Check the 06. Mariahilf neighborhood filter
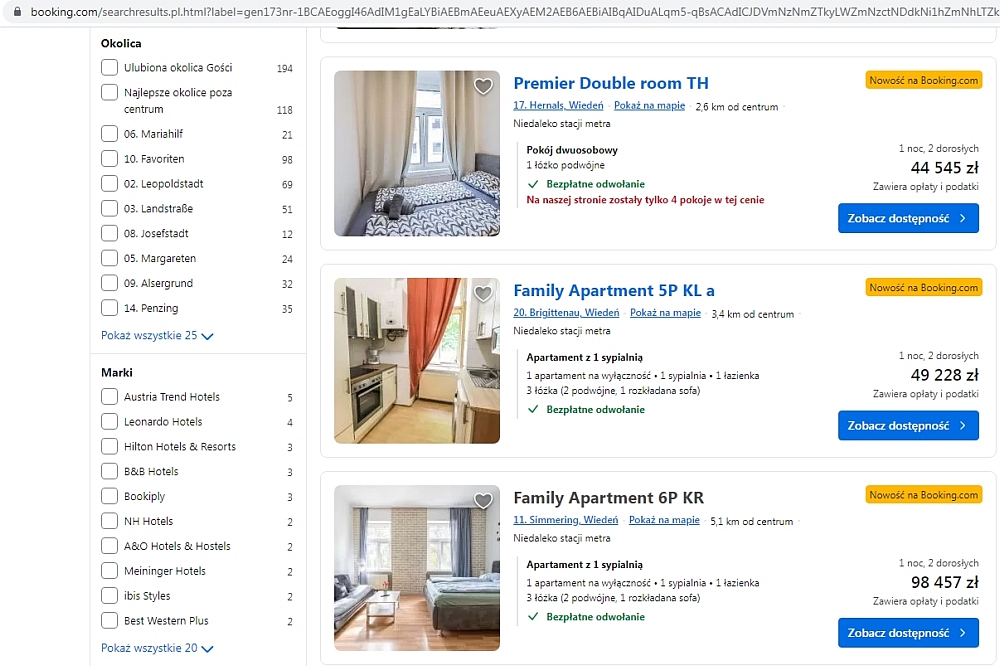 tap(109, 134)
